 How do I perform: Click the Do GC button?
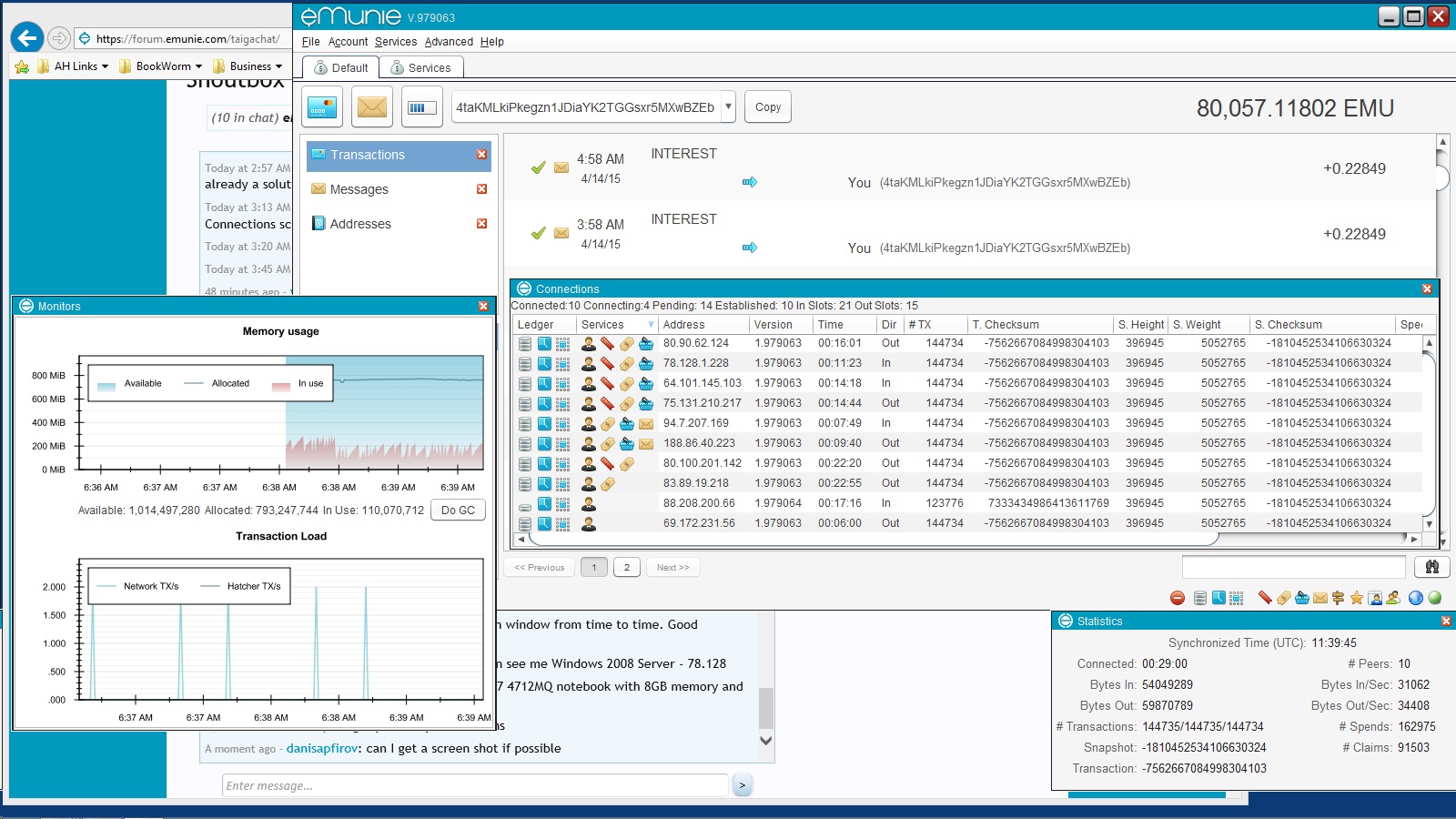458,511
